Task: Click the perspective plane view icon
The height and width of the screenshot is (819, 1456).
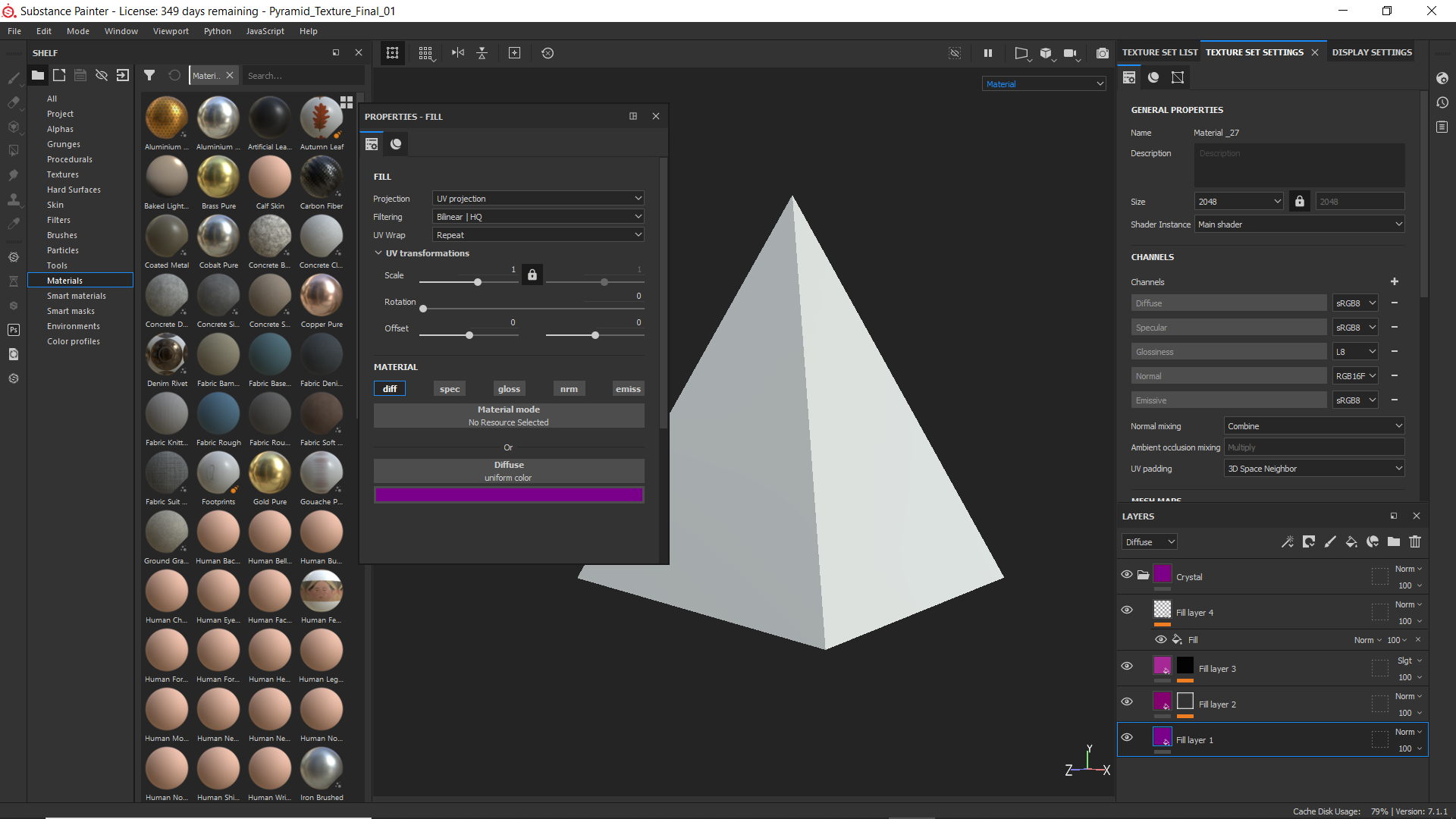Action: [1021, 53]
